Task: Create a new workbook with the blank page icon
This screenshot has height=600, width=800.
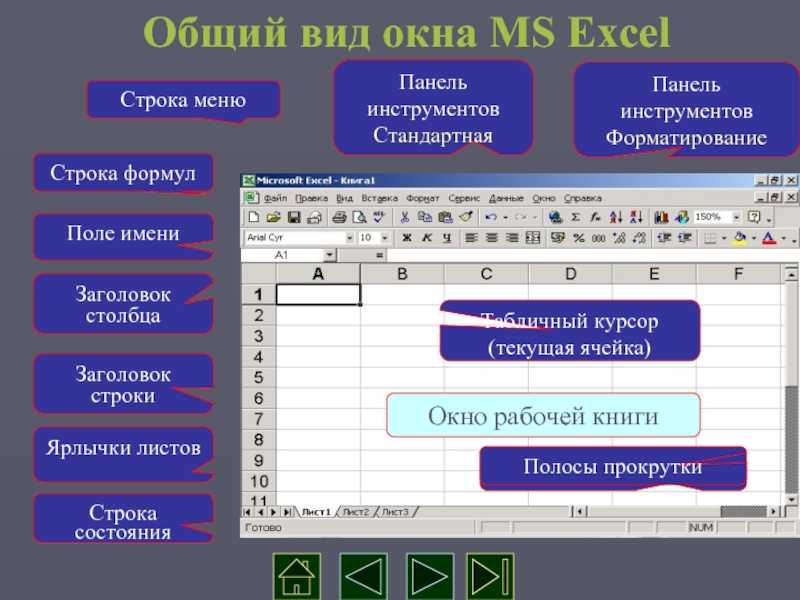Action: 253,217
